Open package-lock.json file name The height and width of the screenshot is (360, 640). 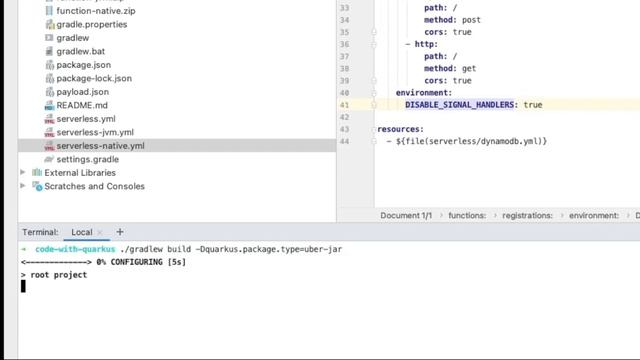pyautogui.click(x=94, y=78)
